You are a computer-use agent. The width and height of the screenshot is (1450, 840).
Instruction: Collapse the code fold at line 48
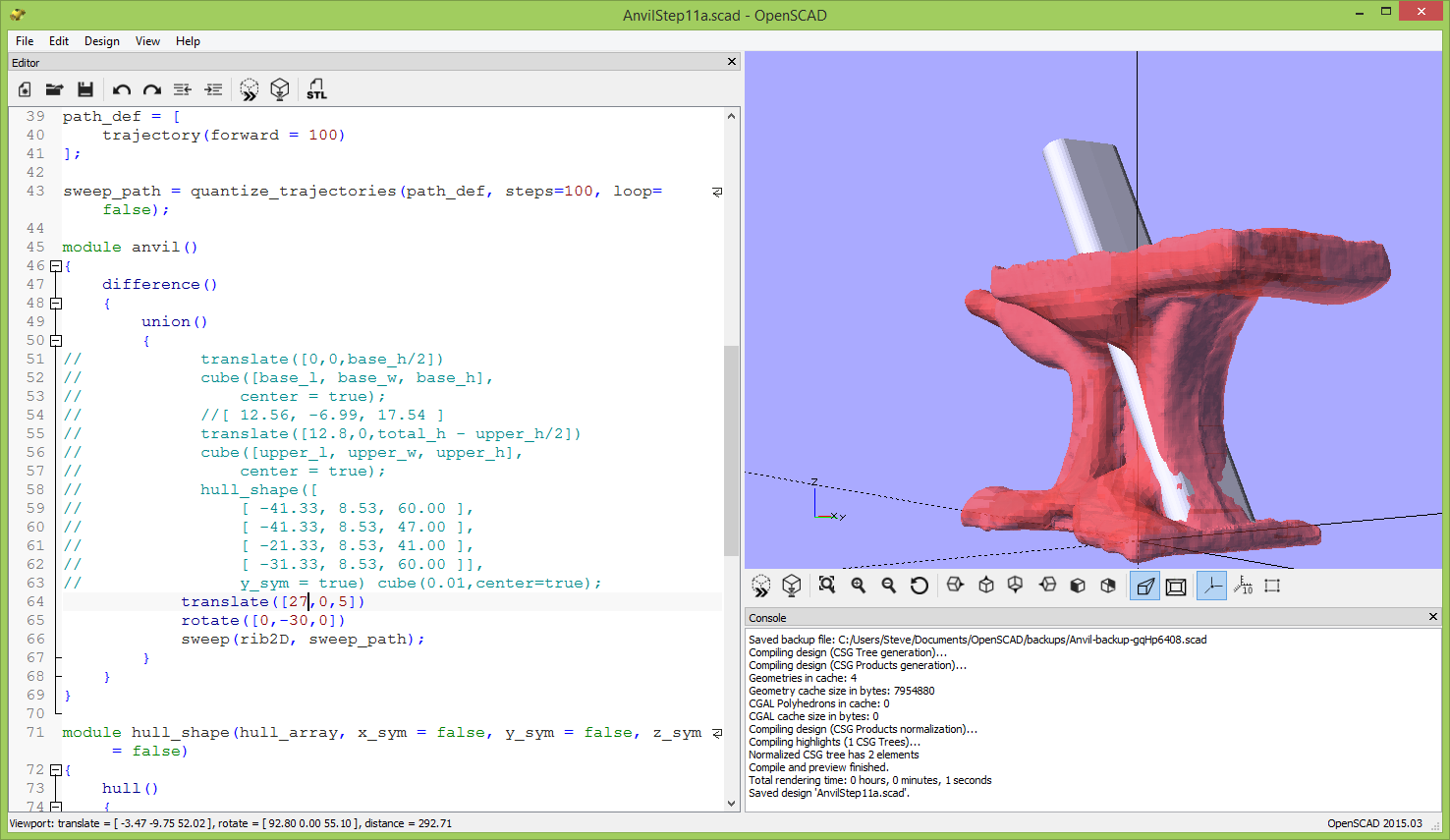pyautogui.click(x=56, y=304)
